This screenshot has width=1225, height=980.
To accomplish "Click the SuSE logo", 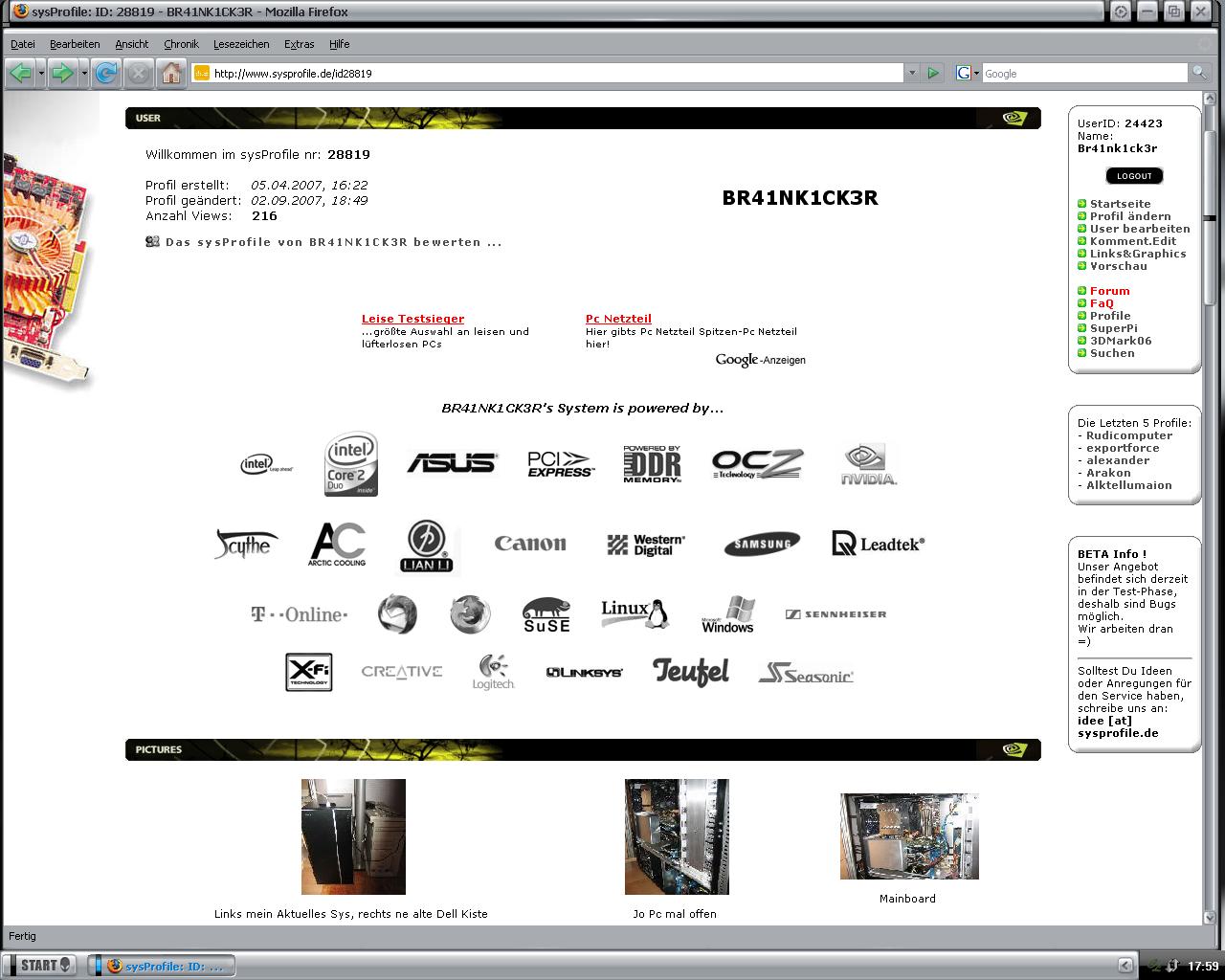I will [546, 614].
